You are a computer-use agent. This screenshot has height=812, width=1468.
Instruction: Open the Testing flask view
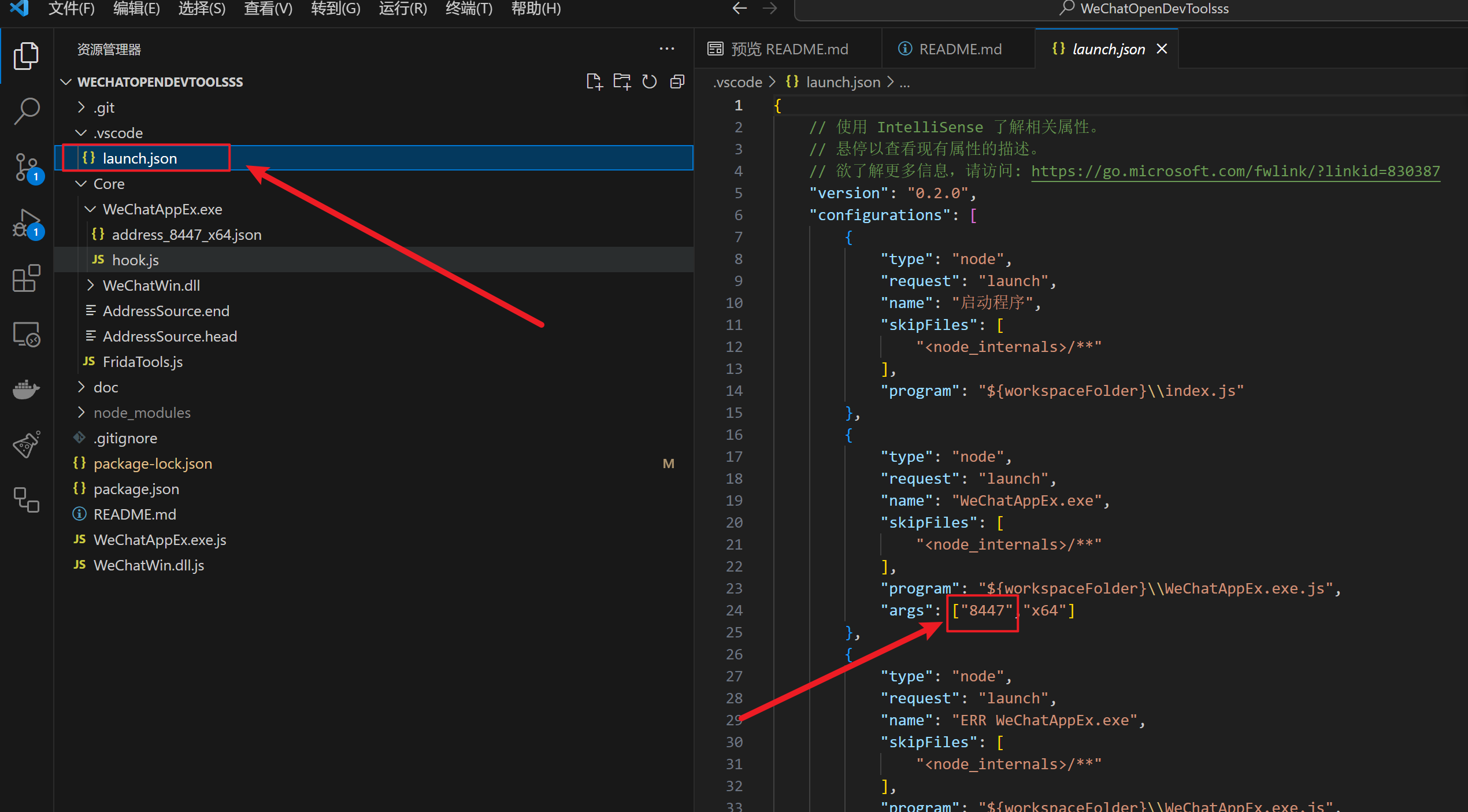coord(26,444)
